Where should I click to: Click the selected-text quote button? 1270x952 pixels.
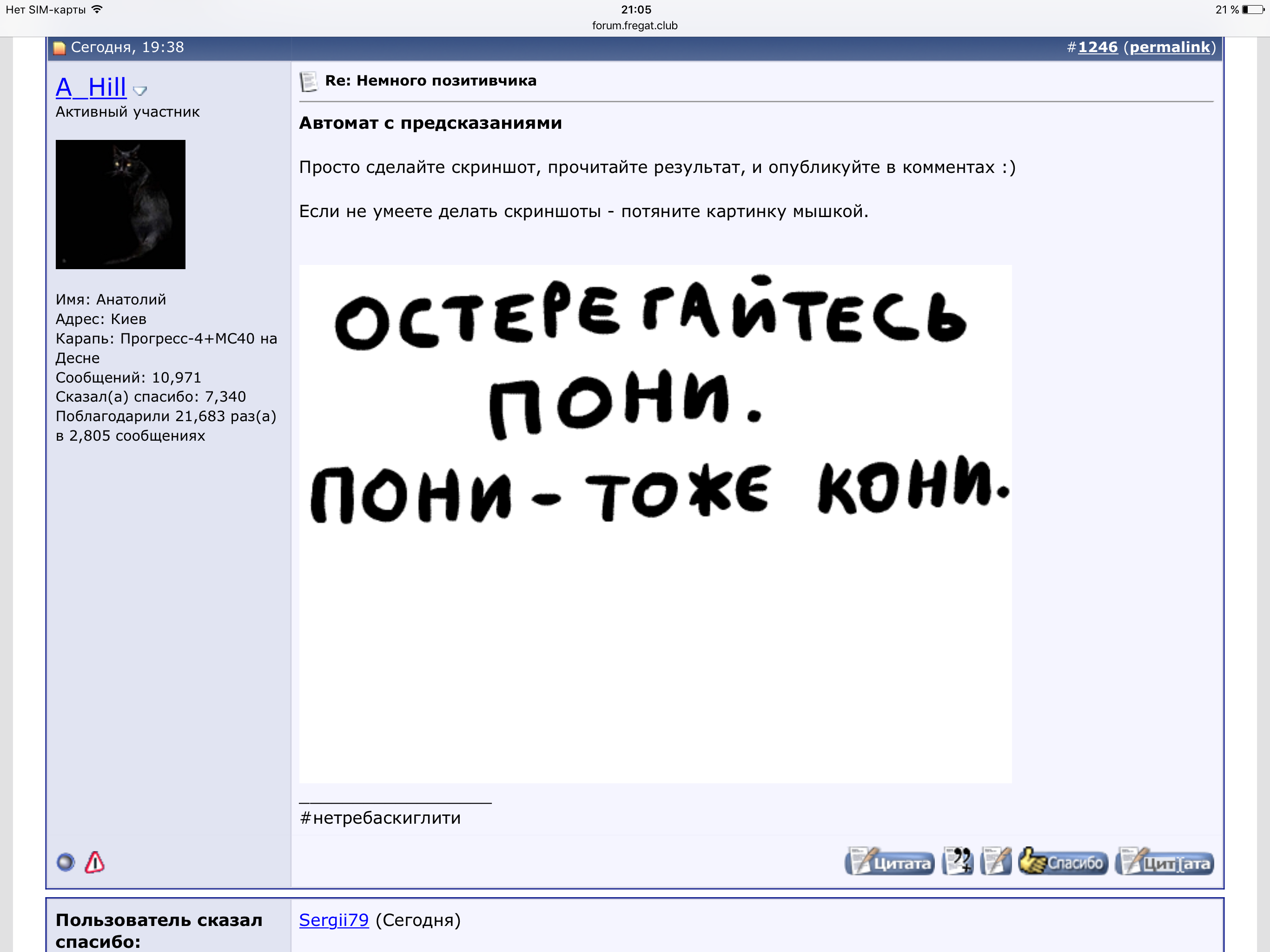[x=1164, y=862]
